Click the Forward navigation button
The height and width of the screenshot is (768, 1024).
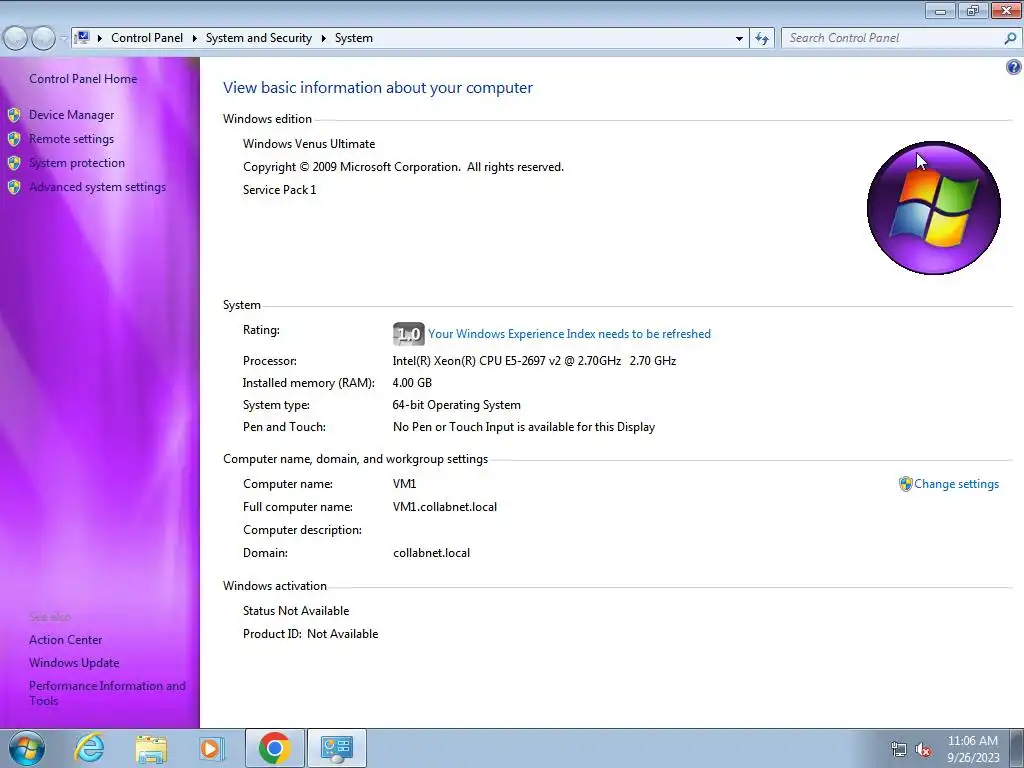coord(43,39)
